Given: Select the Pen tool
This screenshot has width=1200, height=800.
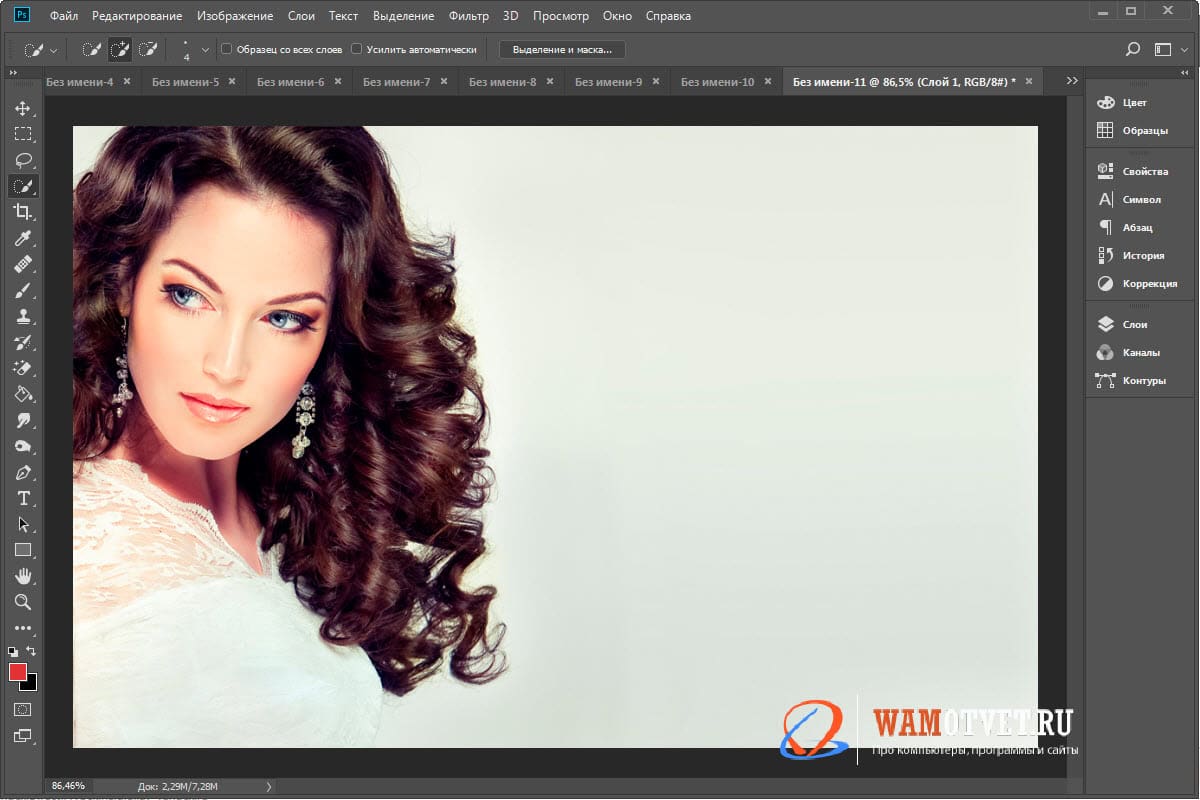Looking at the screenshot, I should coord(22,472).
